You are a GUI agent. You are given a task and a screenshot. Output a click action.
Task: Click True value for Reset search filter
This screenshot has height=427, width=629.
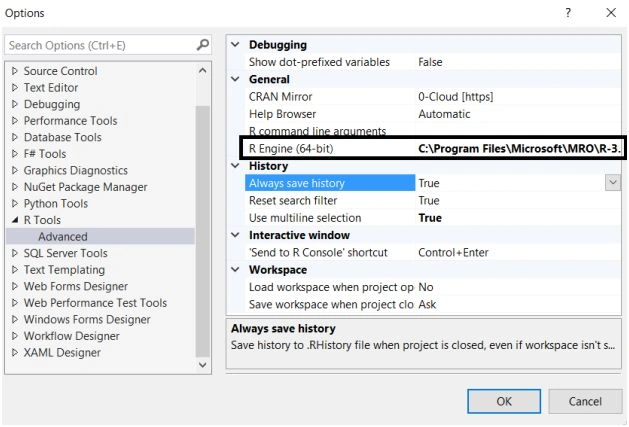pyautogui.click(x=428, y=200)
